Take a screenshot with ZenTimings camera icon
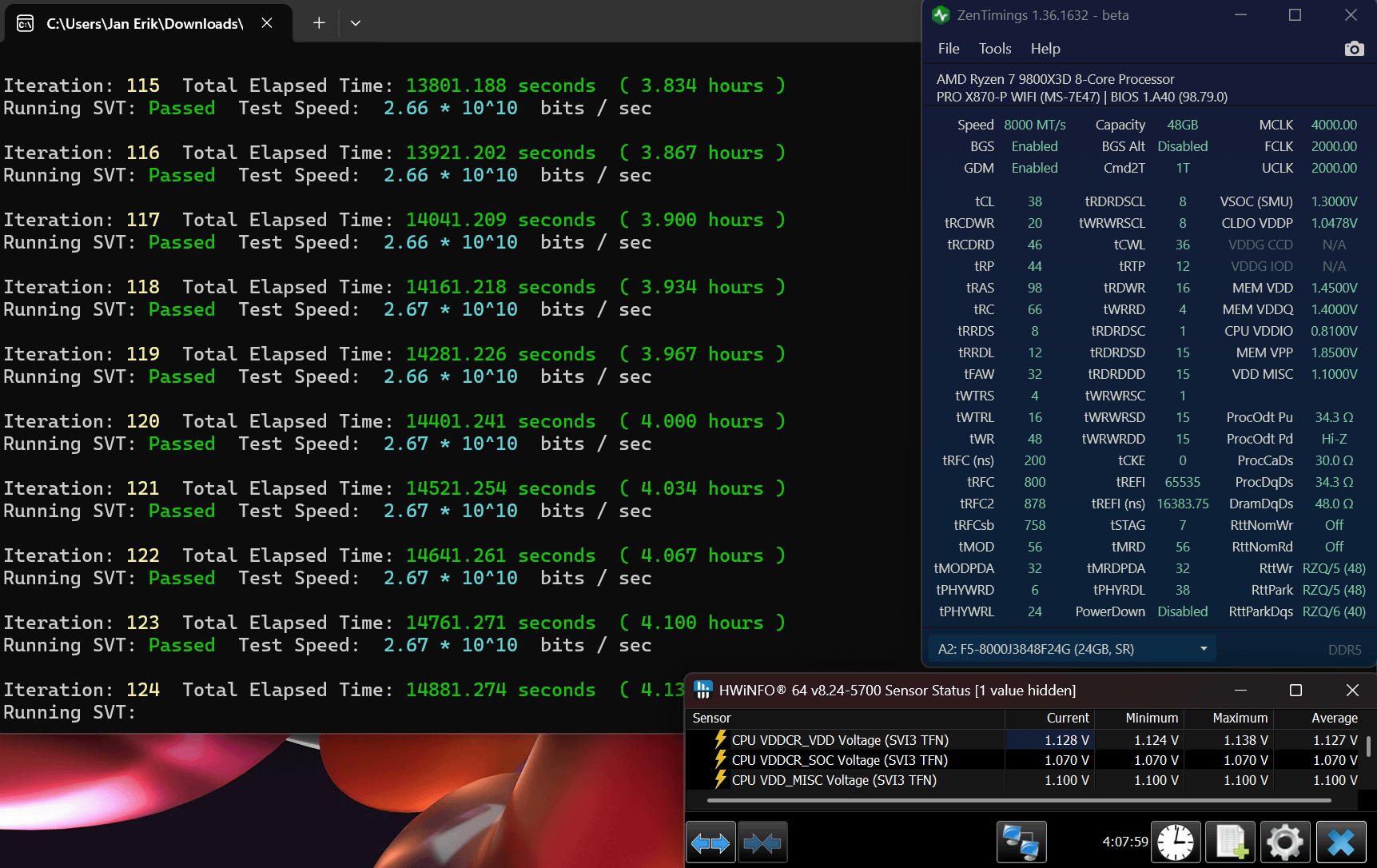This screenshot has height=868, width=1377. pyautogui.click(x=1354, y=49)
